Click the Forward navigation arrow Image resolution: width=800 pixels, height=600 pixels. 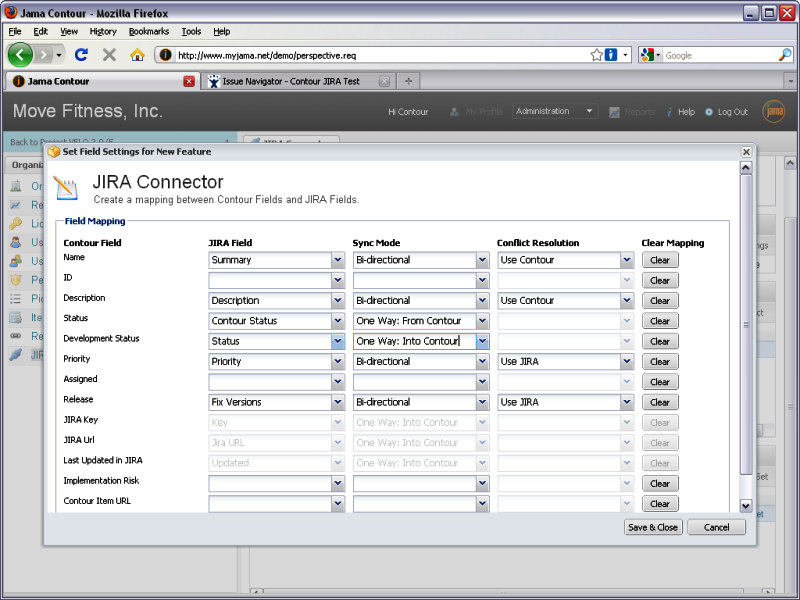[44, 55]
